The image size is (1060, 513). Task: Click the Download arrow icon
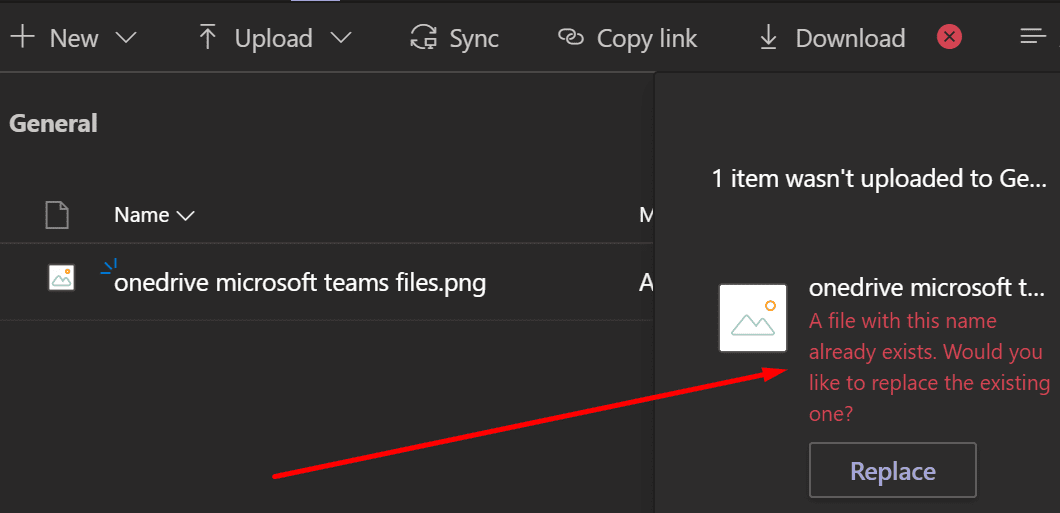pos(769,38)
